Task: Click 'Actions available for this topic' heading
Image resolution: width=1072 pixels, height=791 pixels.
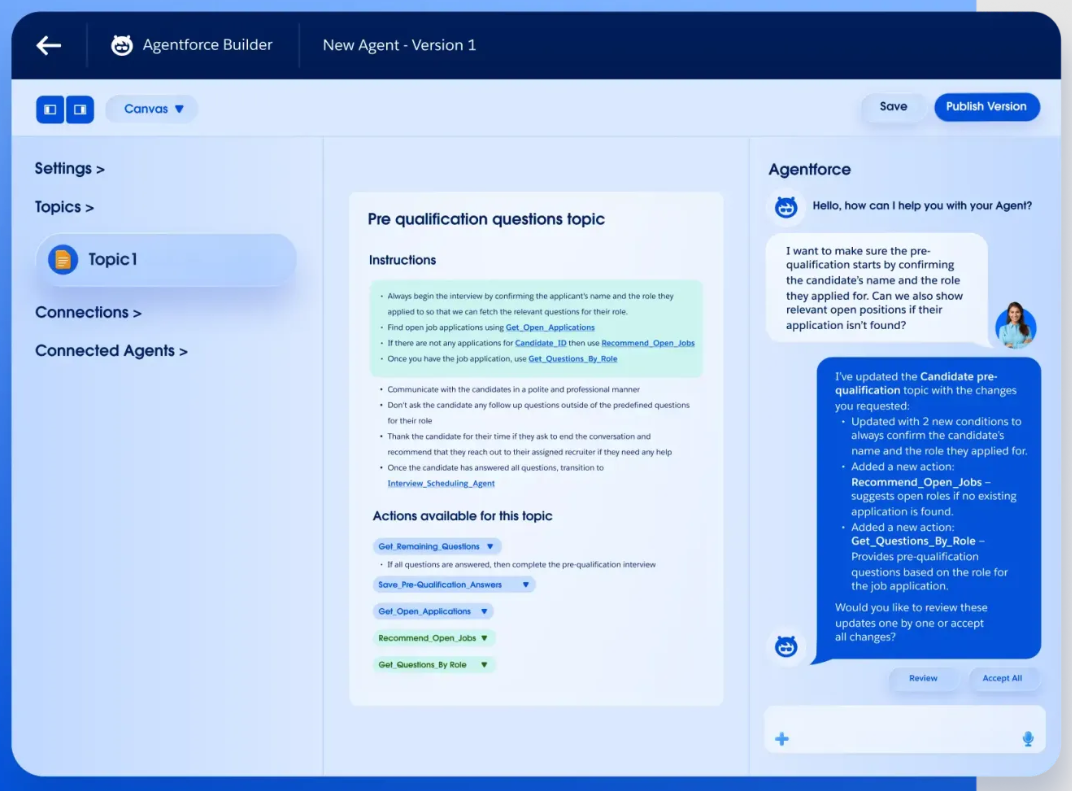Action: pyautogui.click(x=462, y=516)
